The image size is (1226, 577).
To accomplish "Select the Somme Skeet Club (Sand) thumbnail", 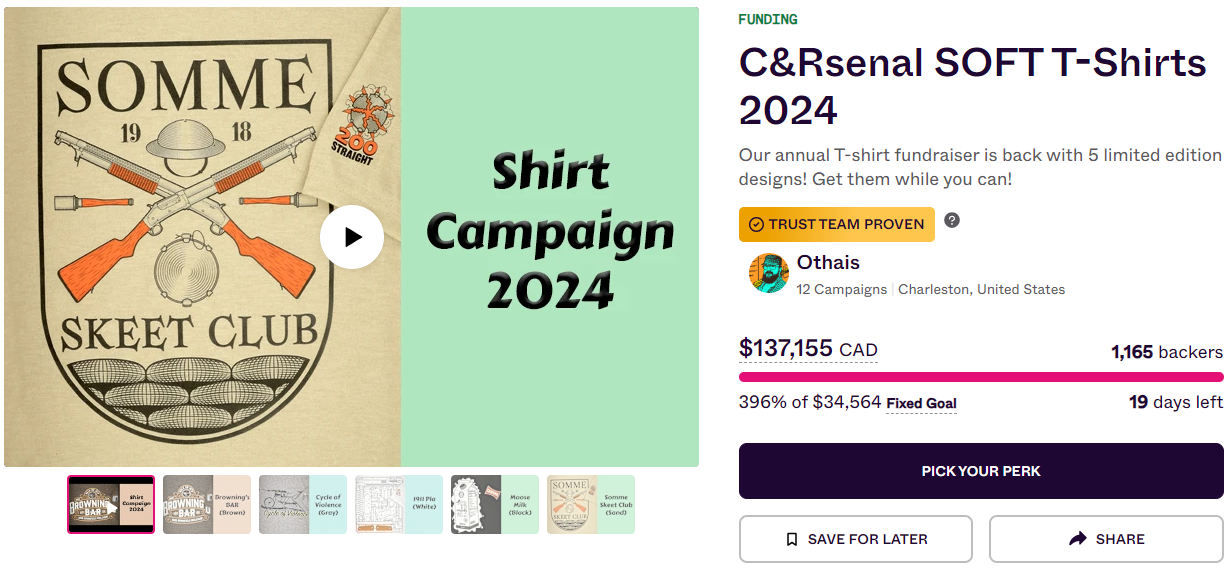I will pyautogui.click(x=591, y=504).
